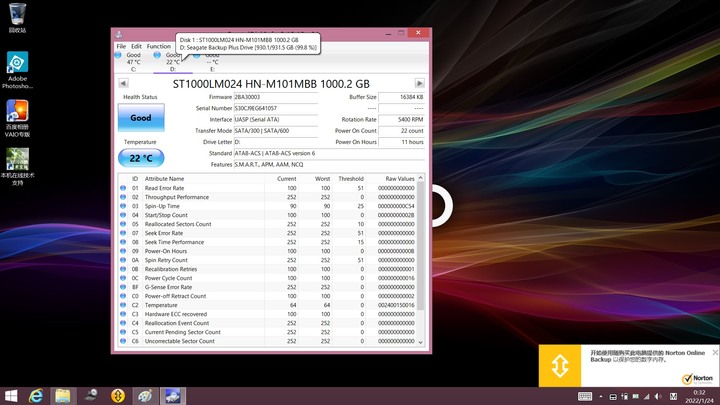Click the Norton Online Backup notification text
Screen dimensions: 720x405
tap(647, 356)
